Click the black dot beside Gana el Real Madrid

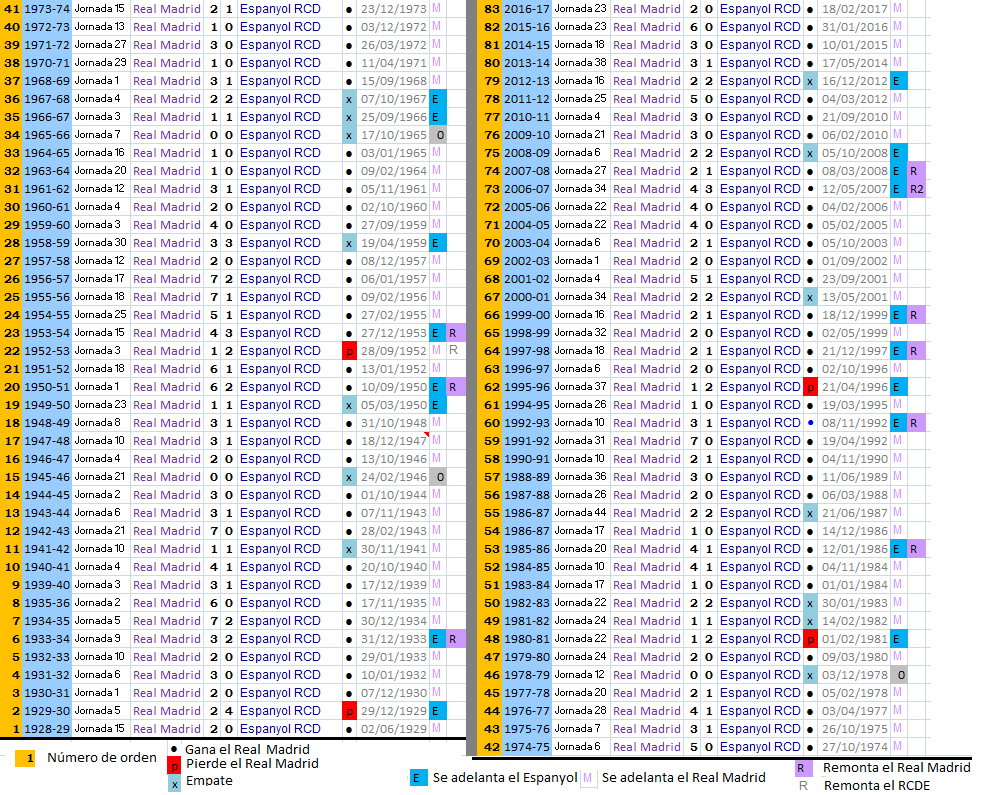pyautogui.click(x=173, y=749)
